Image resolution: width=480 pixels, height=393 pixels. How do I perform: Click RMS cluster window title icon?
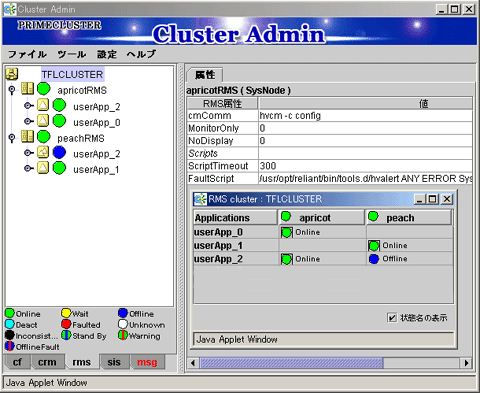click(200, 199)
